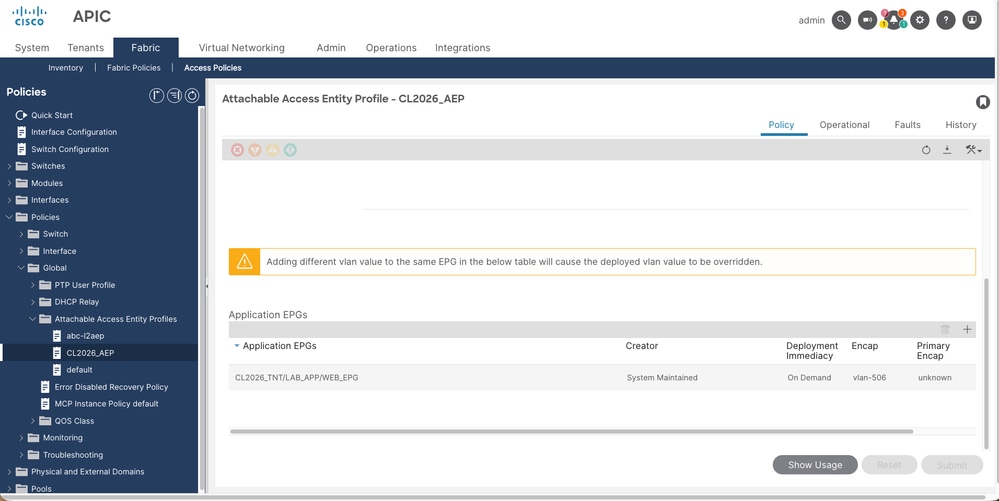Open the settings gear icon
Viewport: 999px width, 501px height.
[919, 20]
